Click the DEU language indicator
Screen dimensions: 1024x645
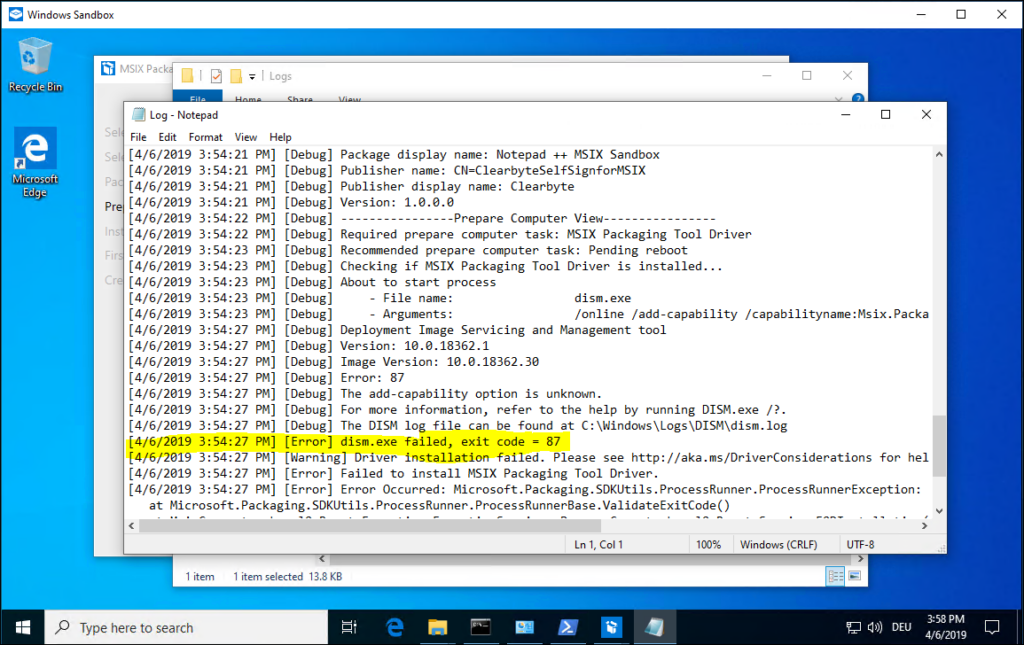pyautogui.click(x=901, y=627)
